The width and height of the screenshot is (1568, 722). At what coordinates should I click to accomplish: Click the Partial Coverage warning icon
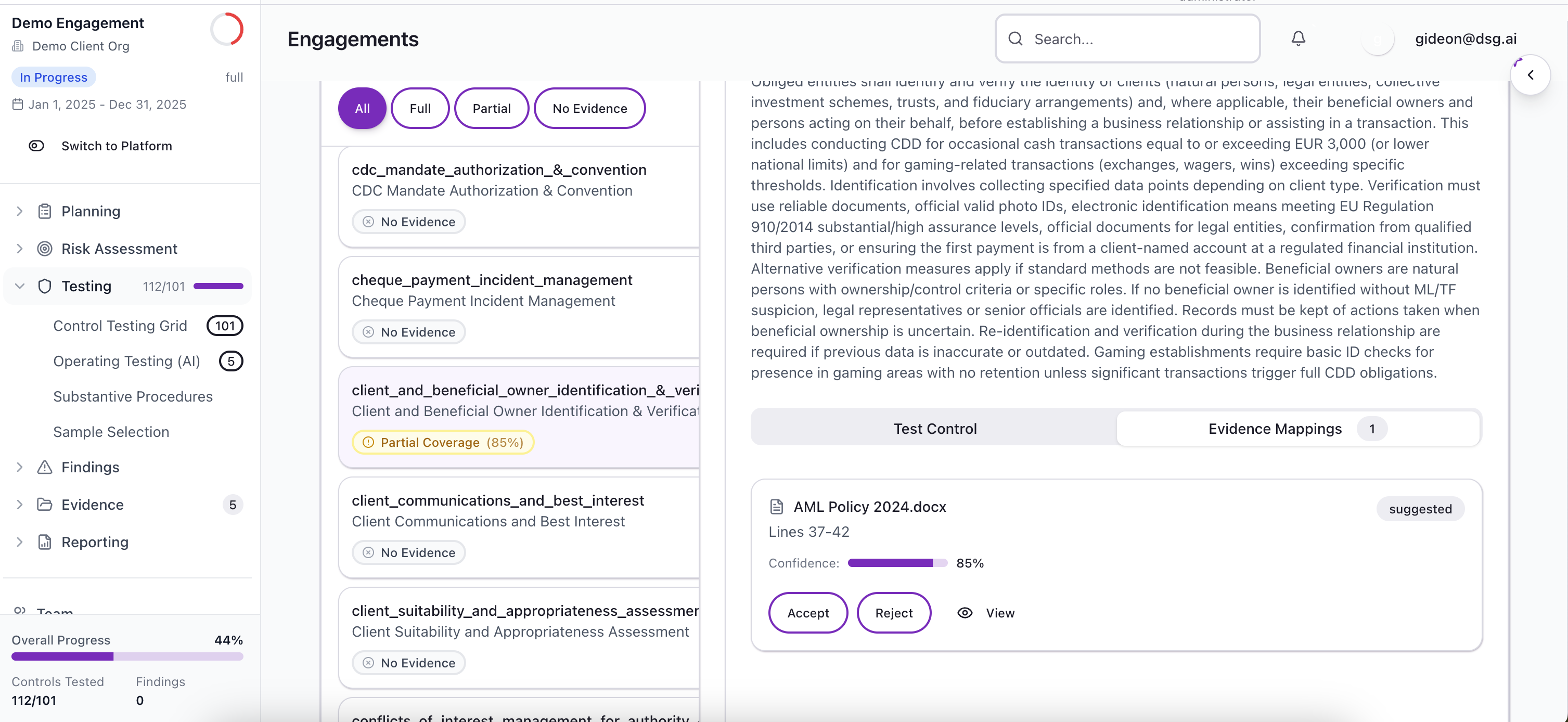[x=368, y=443]
